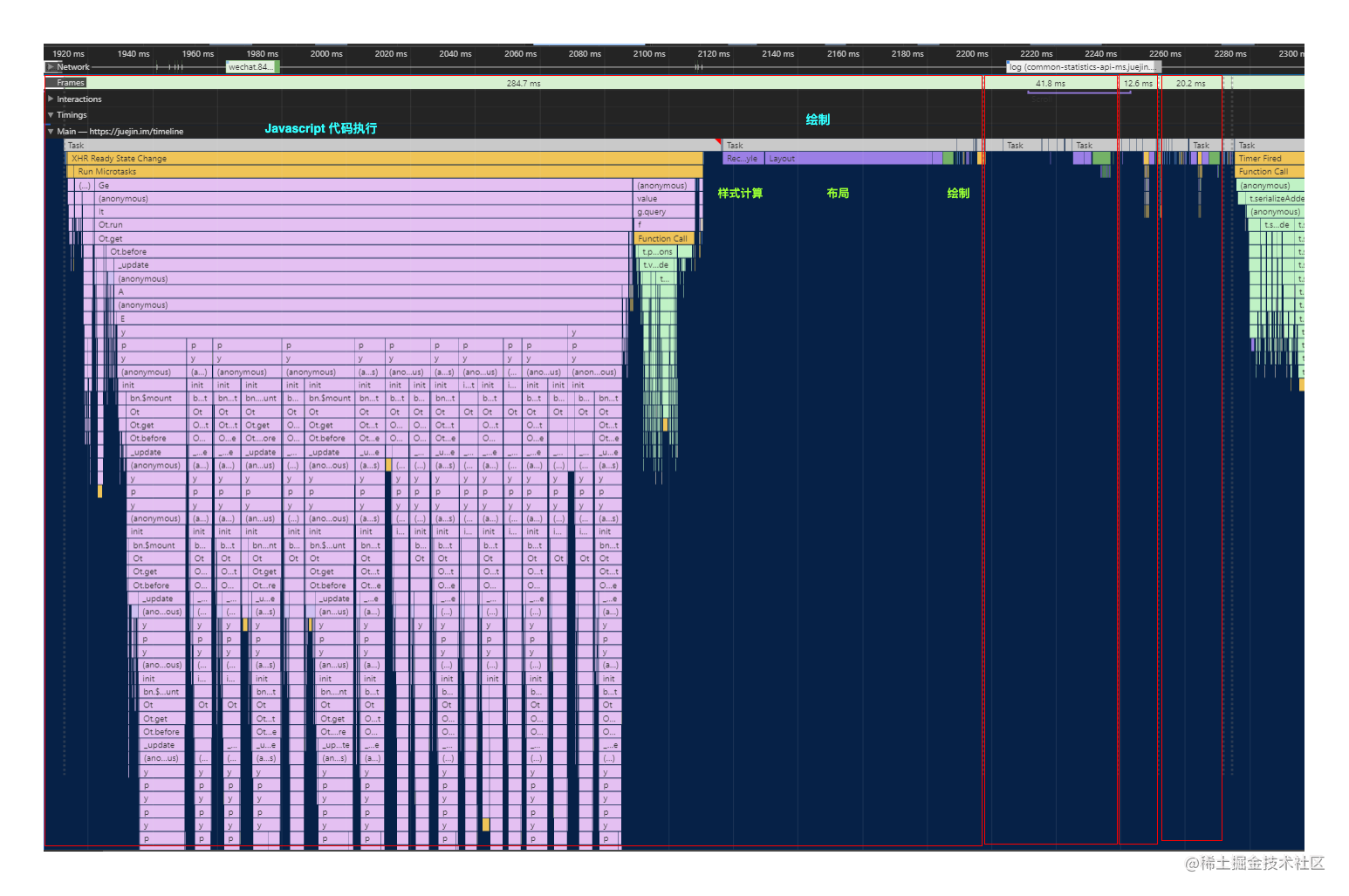Select the purple Layout block
Viewport: 1349px width, 896px height.
848,159
